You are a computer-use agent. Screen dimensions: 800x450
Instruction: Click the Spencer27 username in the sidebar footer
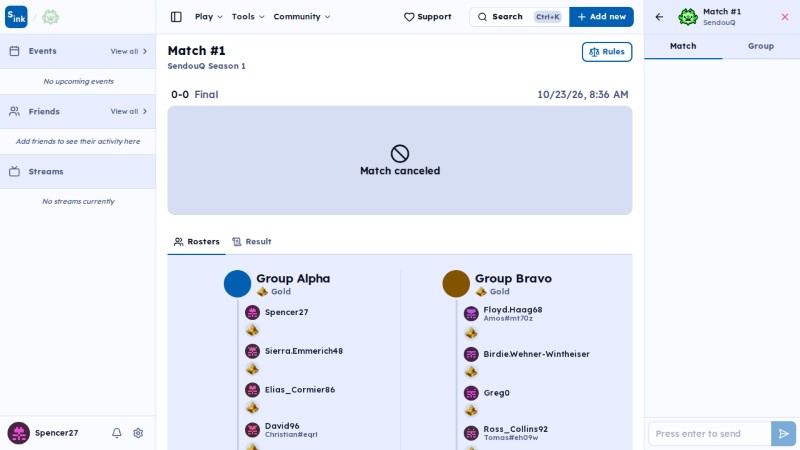coord(57,433)
